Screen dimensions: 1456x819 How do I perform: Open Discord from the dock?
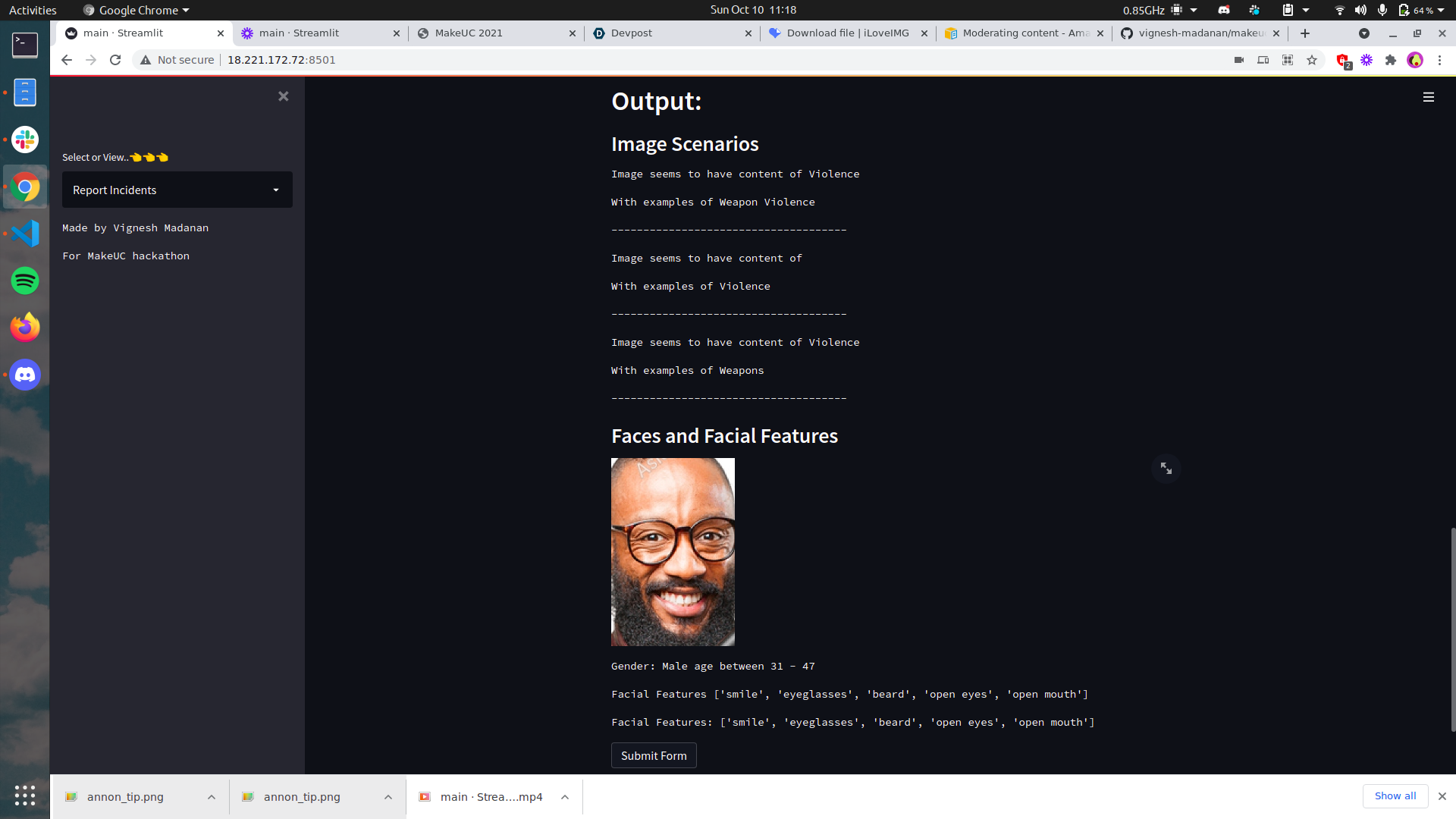tap(25, 375)
